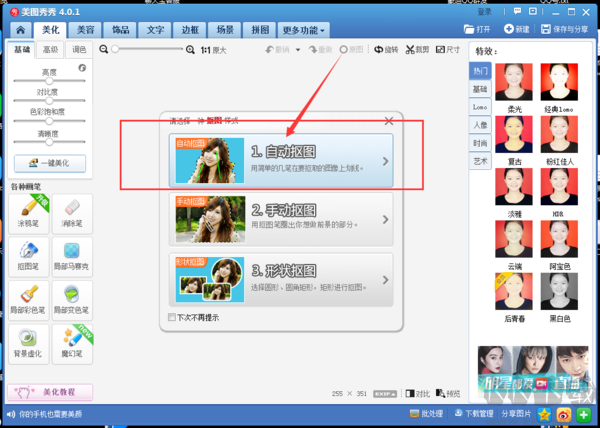Expand the undo history dropdown arrow
This screenshot has width=600, height=428.
(x=298, y=50)
